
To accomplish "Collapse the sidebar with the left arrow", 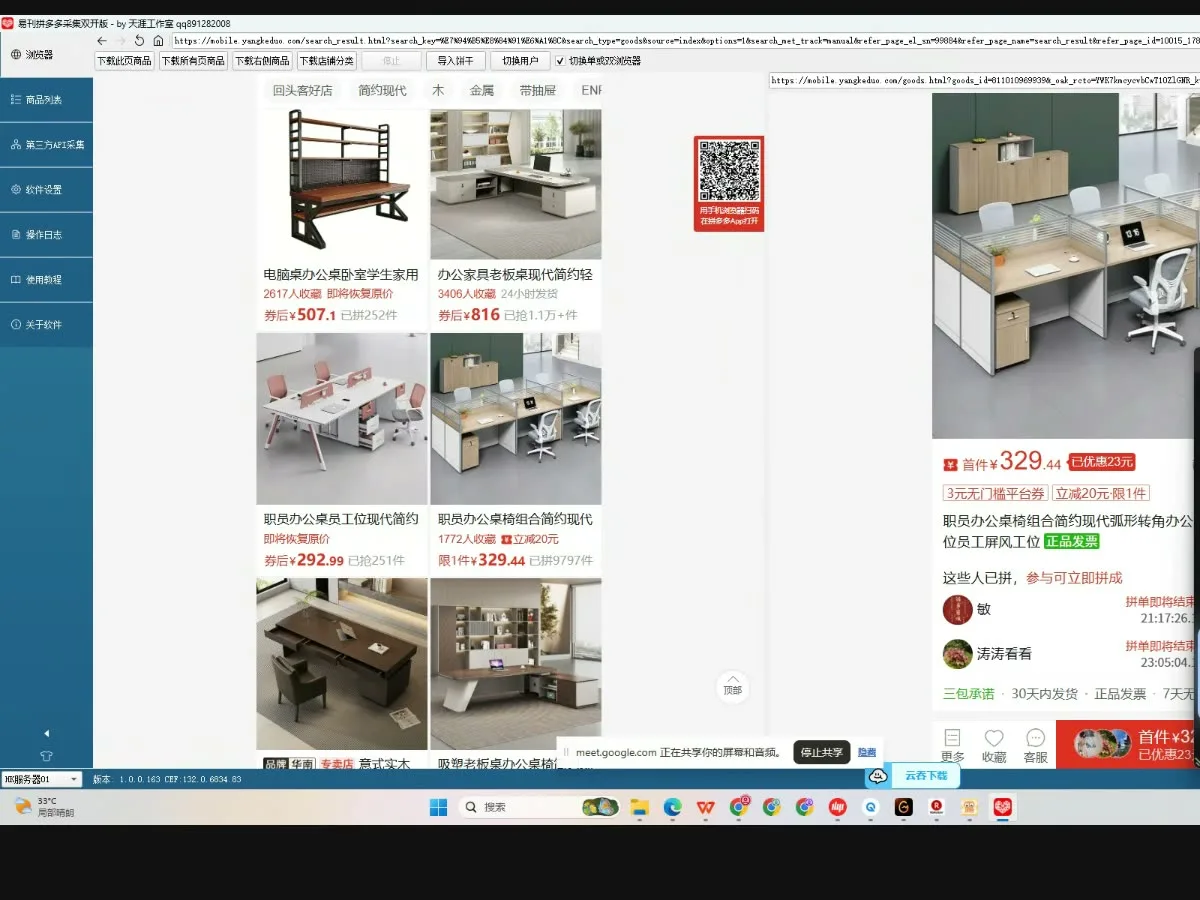I will 46,733.
